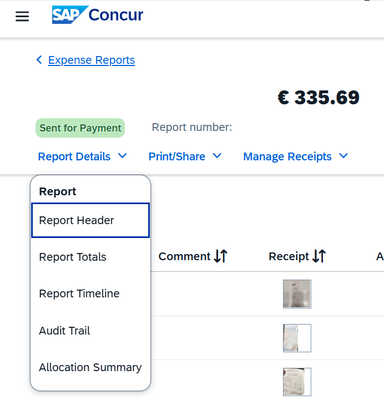Screen dimensions: 384x400
Task: Sort by the Comment column
Action: 193,256
